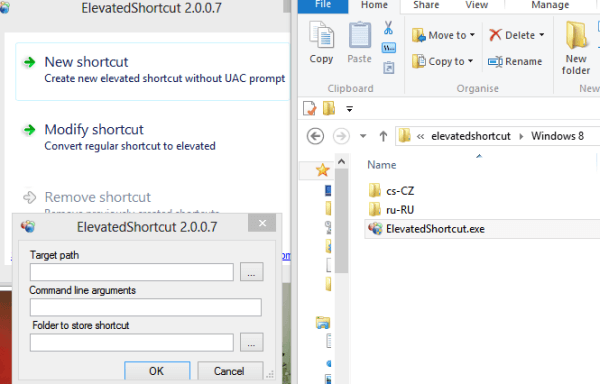Click the dialog's ElevatedShortcut title icon
600x384 pixels.
28,227
